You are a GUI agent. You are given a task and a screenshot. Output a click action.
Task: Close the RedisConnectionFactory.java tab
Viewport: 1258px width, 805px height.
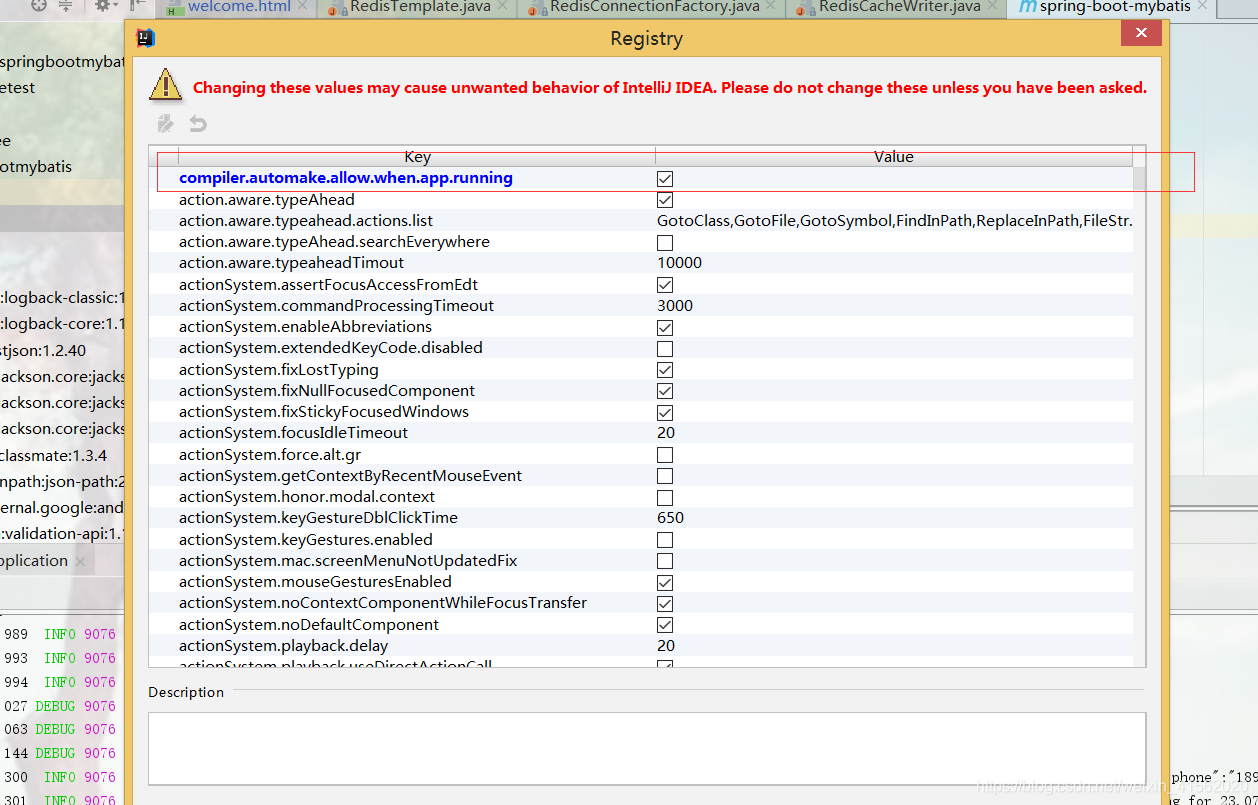coord(772,7)
